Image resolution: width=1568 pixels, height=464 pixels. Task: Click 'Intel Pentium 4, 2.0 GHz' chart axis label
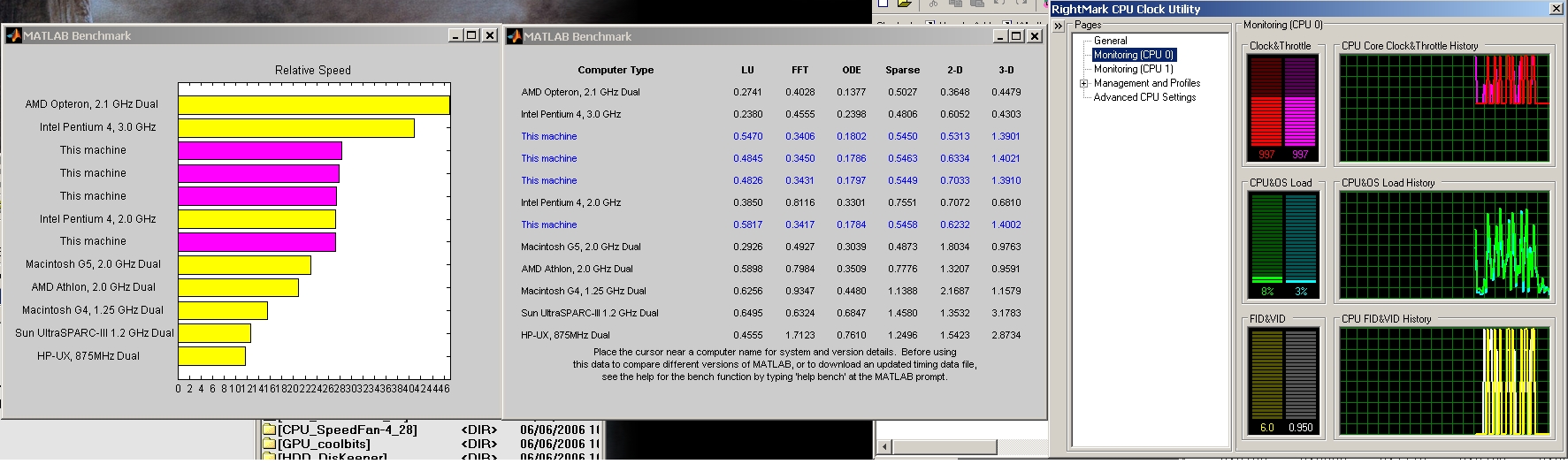click(97, 219)
